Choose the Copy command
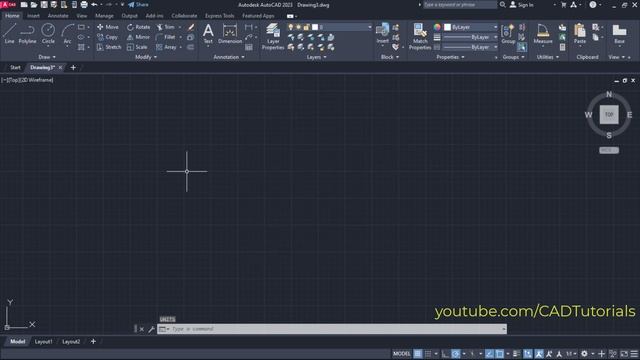Screen dimensions: 640x360 coord(108,37)
